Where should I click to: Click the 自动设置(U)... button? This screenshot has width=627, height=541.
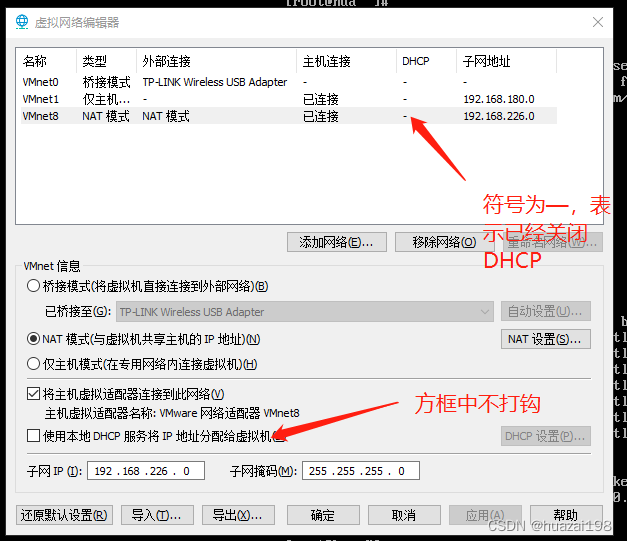(545, 311)
